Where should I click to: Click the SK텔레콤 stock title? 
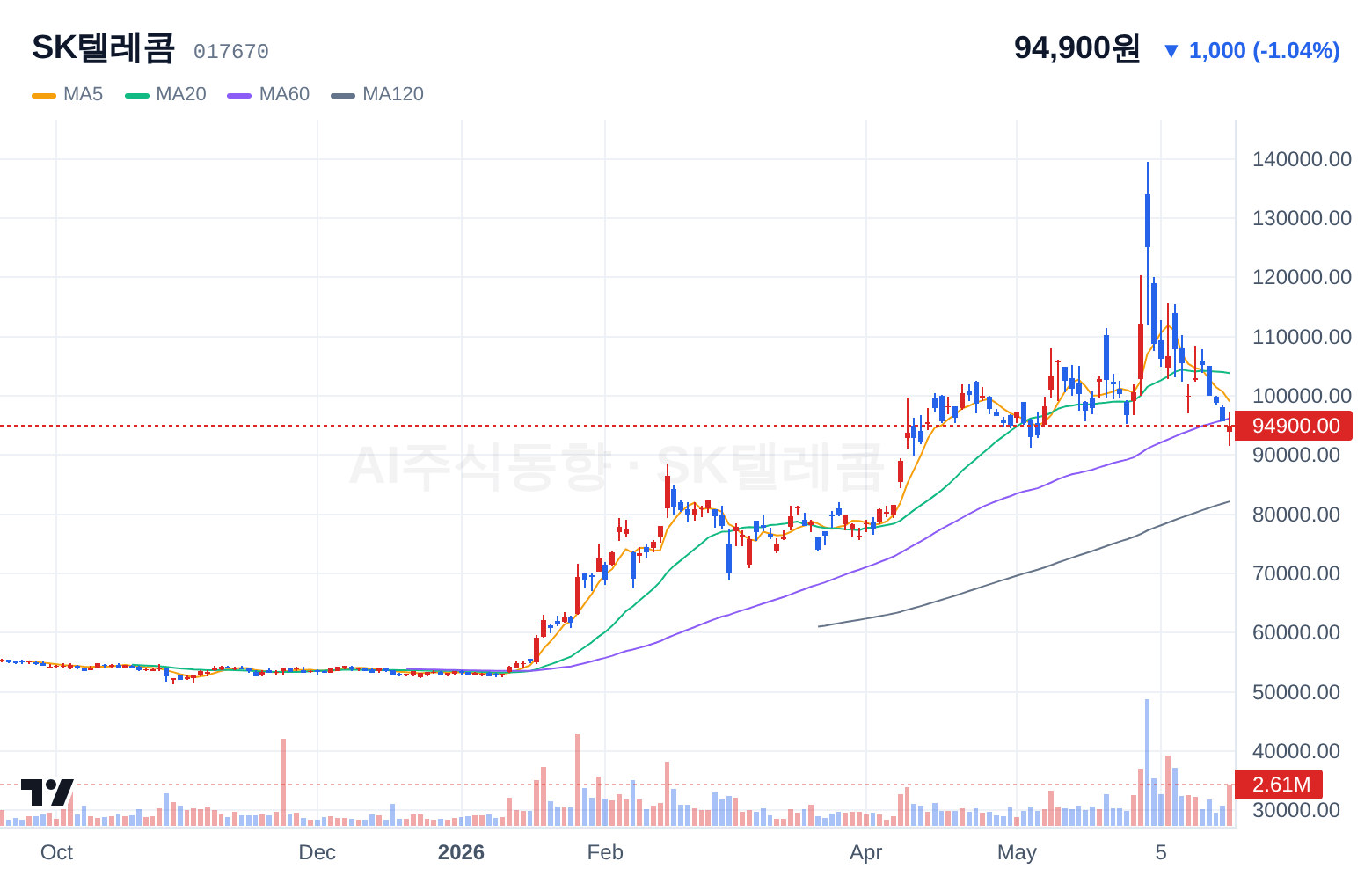[x=104, y=48]
